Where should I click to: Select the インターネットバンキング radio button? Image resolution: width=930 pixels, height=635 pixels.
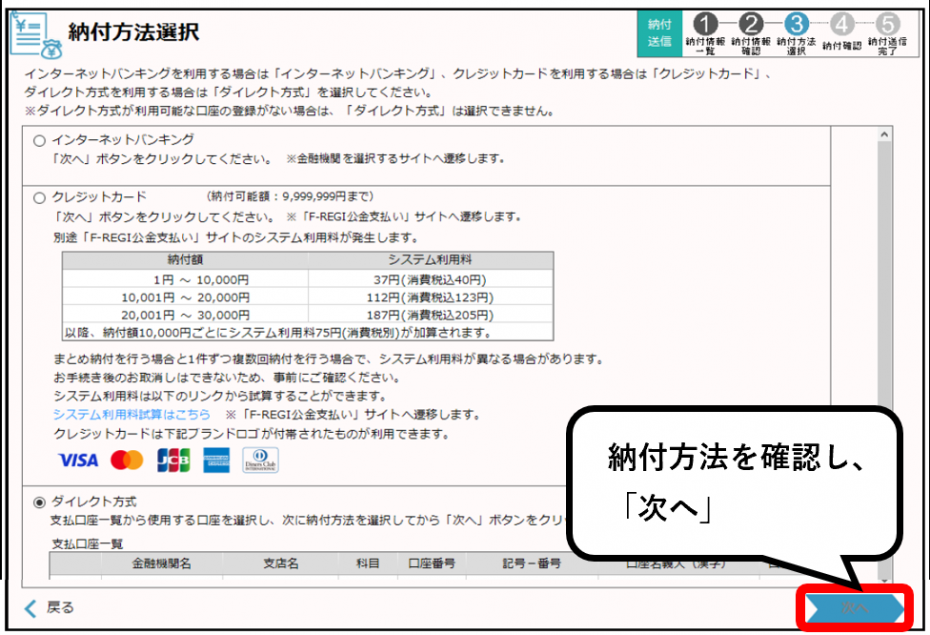tap(37, 142)
